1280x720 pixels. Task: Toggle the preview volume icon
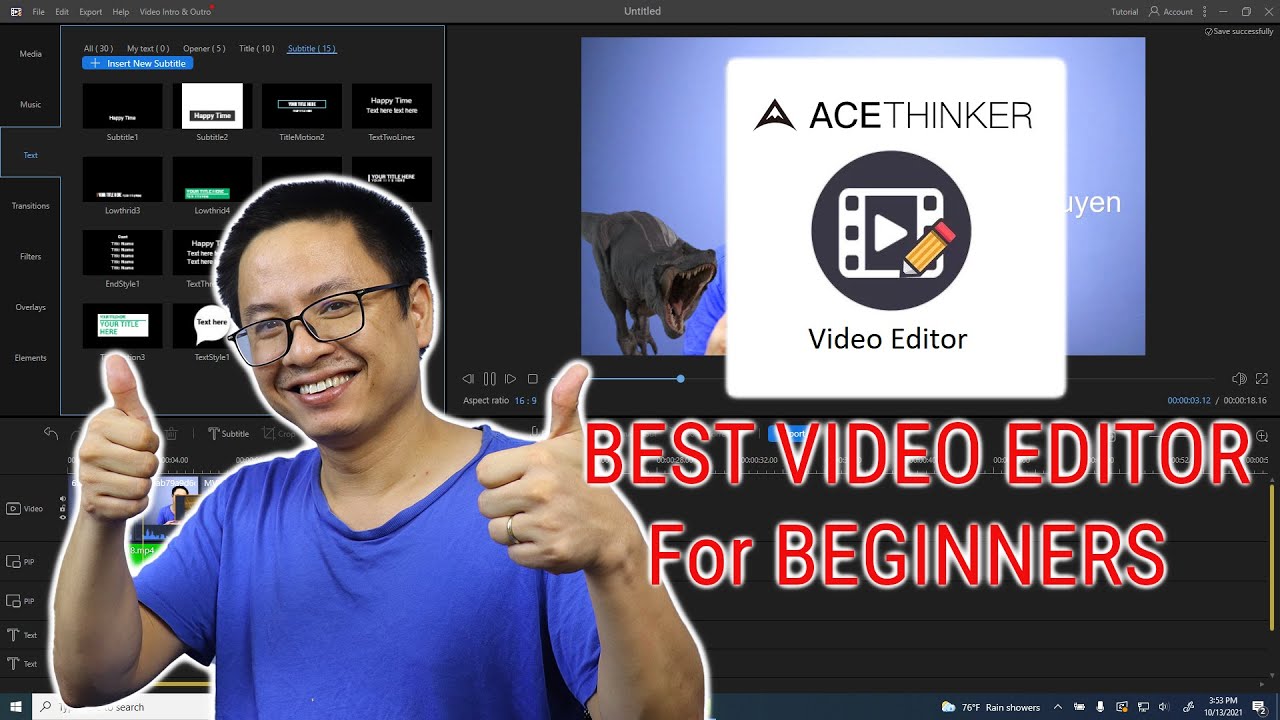click(1239, 379)
